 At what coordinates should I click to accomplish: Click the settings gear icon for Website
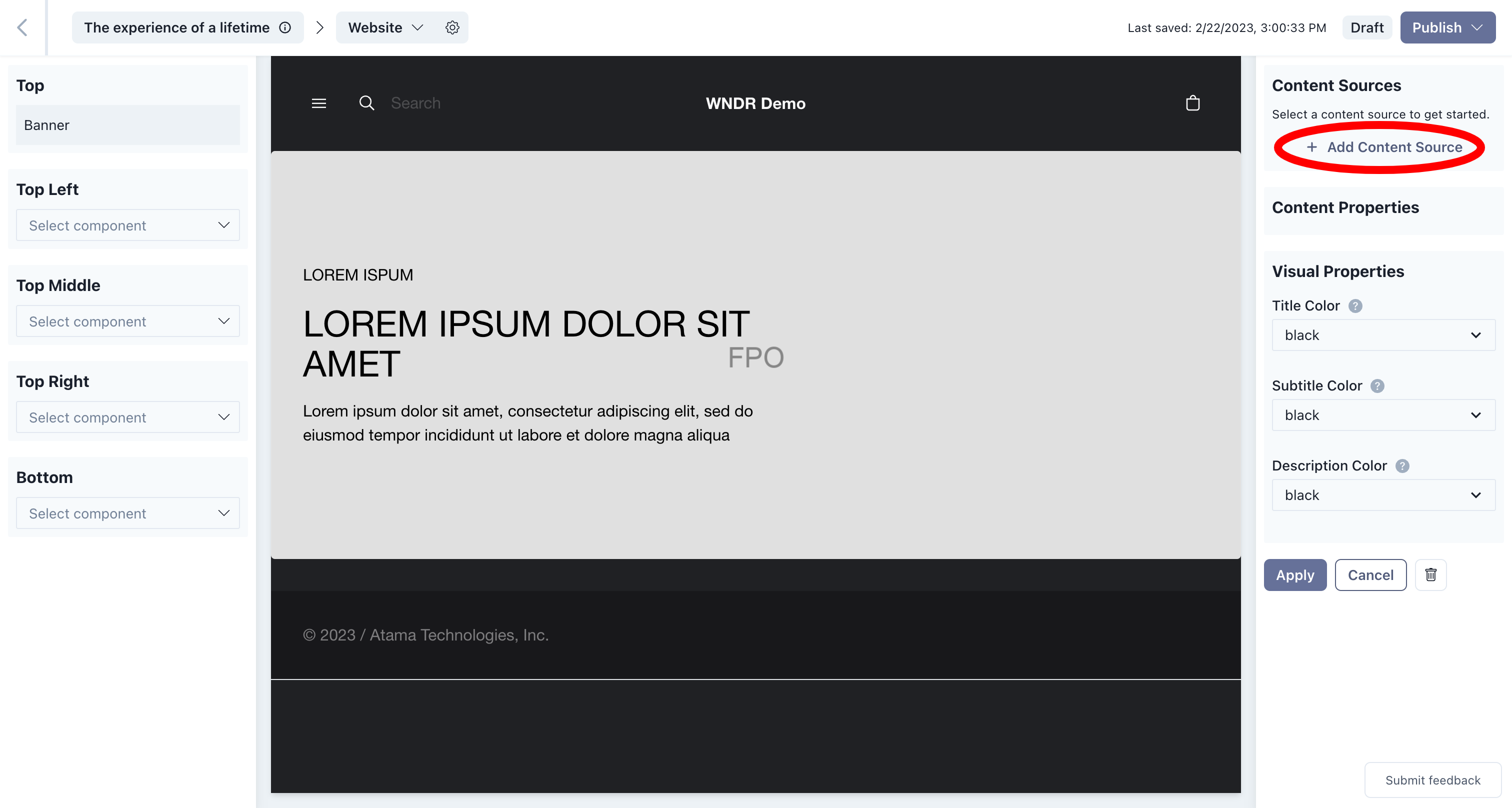pos(452,27)
